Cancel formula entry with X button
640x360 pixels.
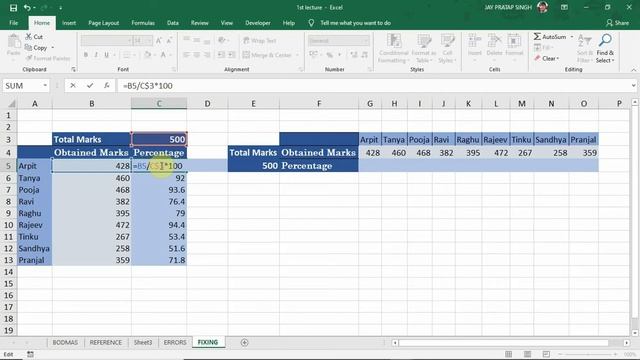(73, 85)
